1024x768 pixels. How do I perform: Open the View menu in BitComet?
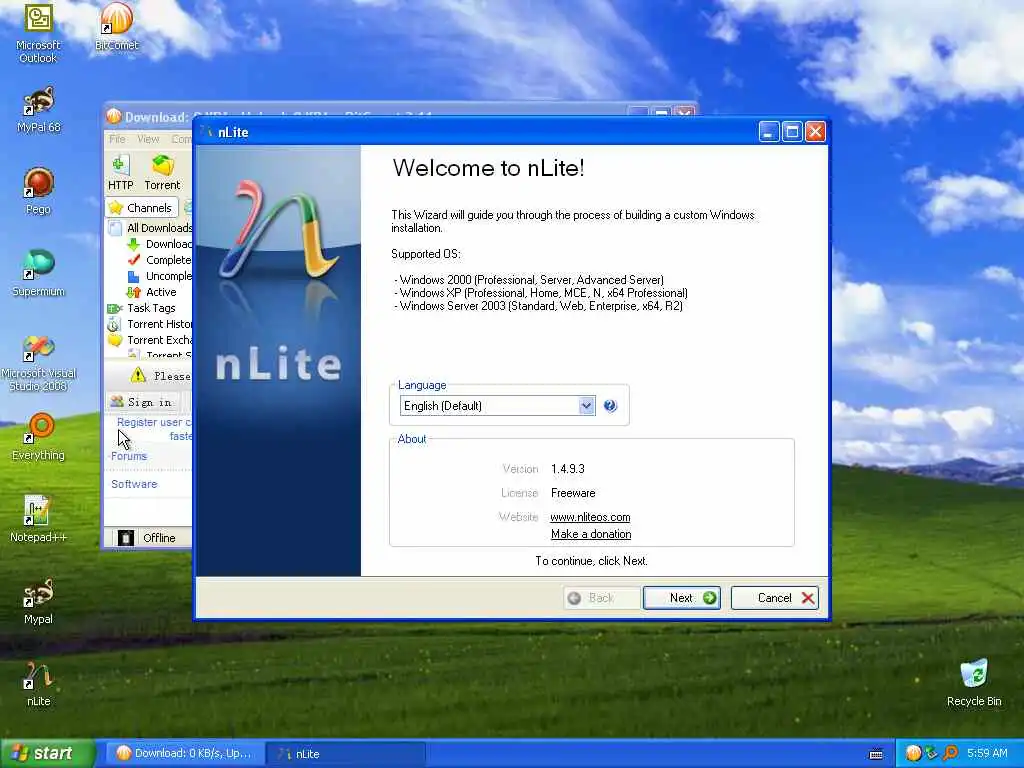148,139
